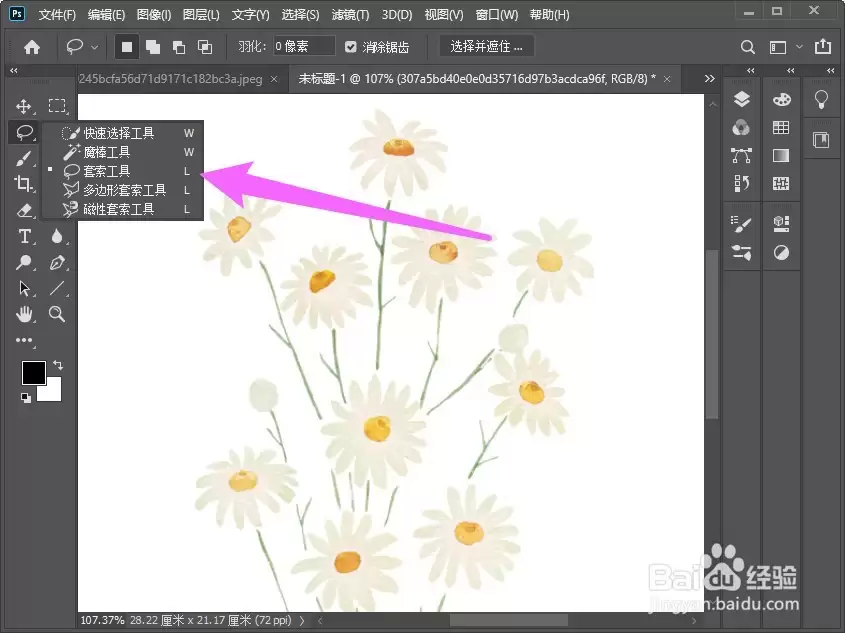Select the Hand tool

(x=24, y=314)
